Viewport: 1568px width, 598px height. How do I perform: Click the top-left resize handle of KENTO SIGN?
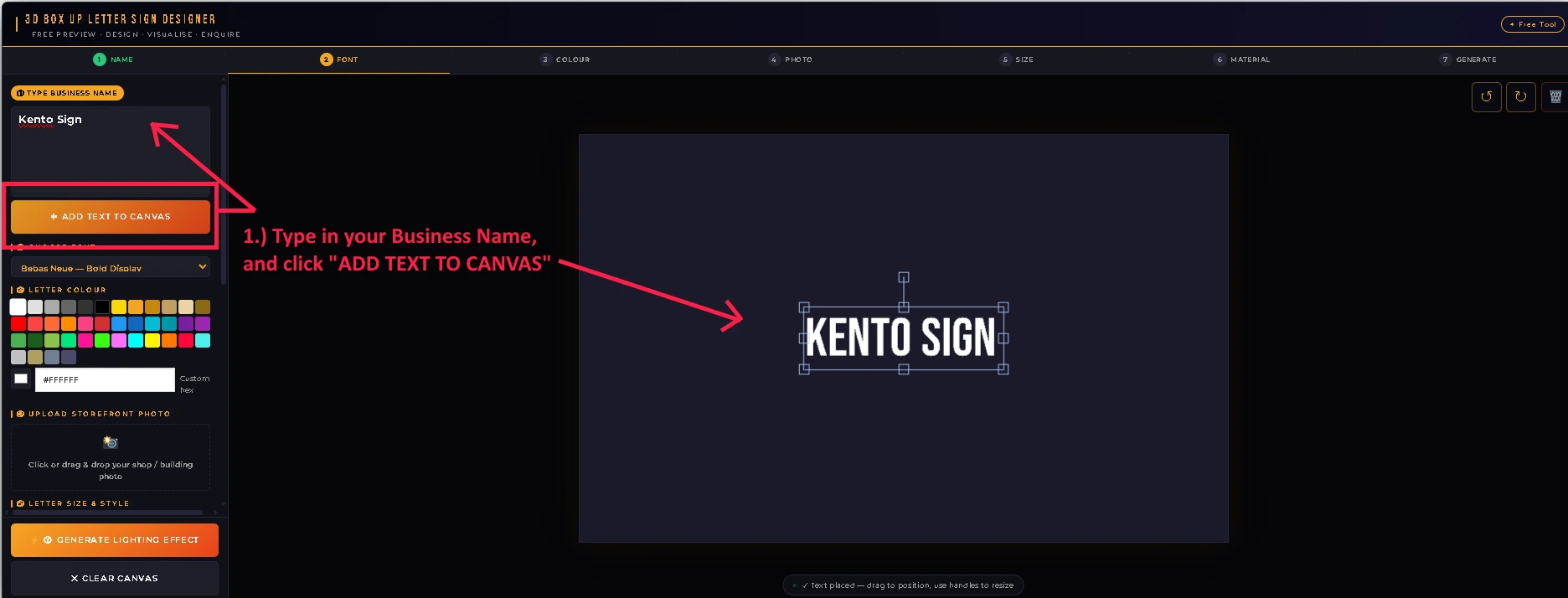click(x=804, y=307)
